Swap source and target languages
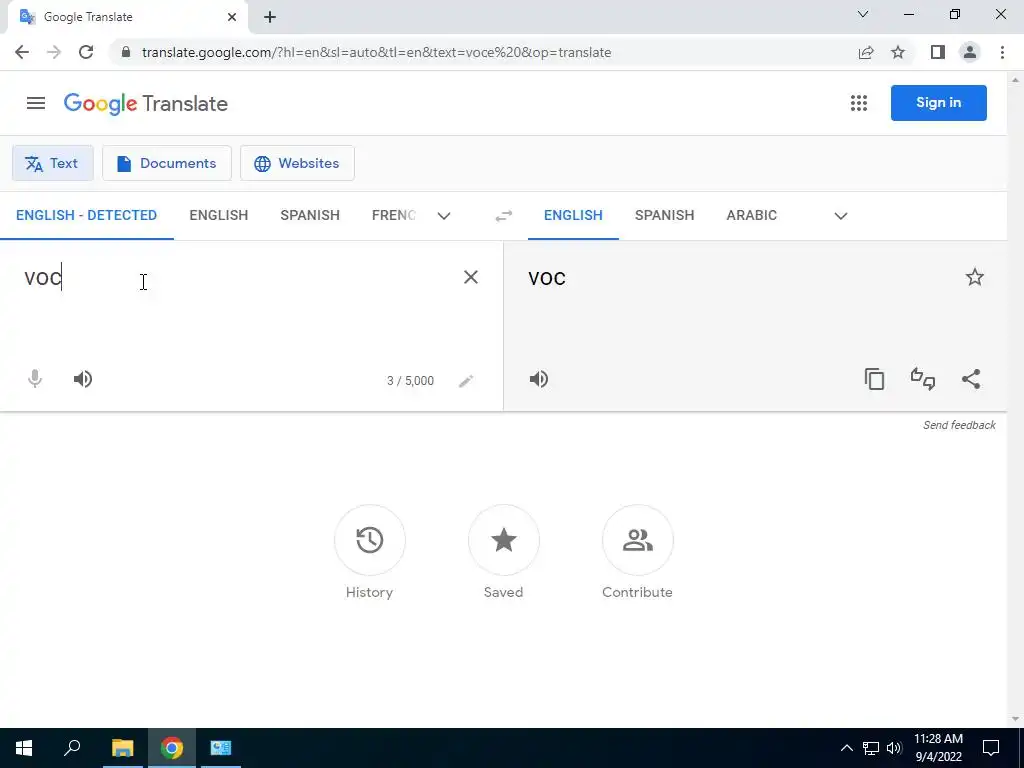 tap(504, 216)
